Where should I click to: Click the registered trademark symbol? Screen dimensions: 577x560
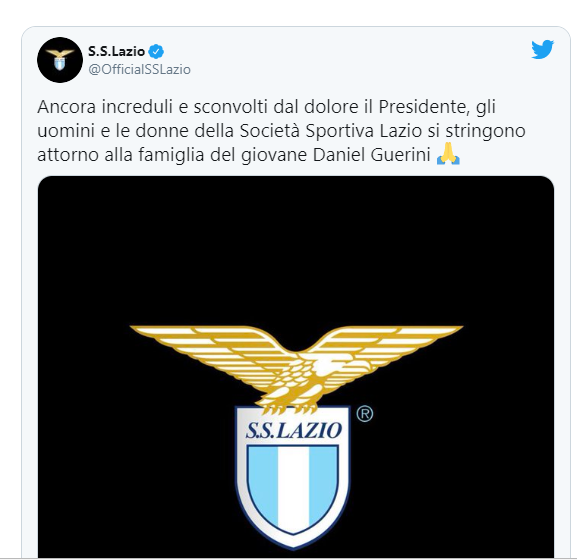(x=364, y=414)
